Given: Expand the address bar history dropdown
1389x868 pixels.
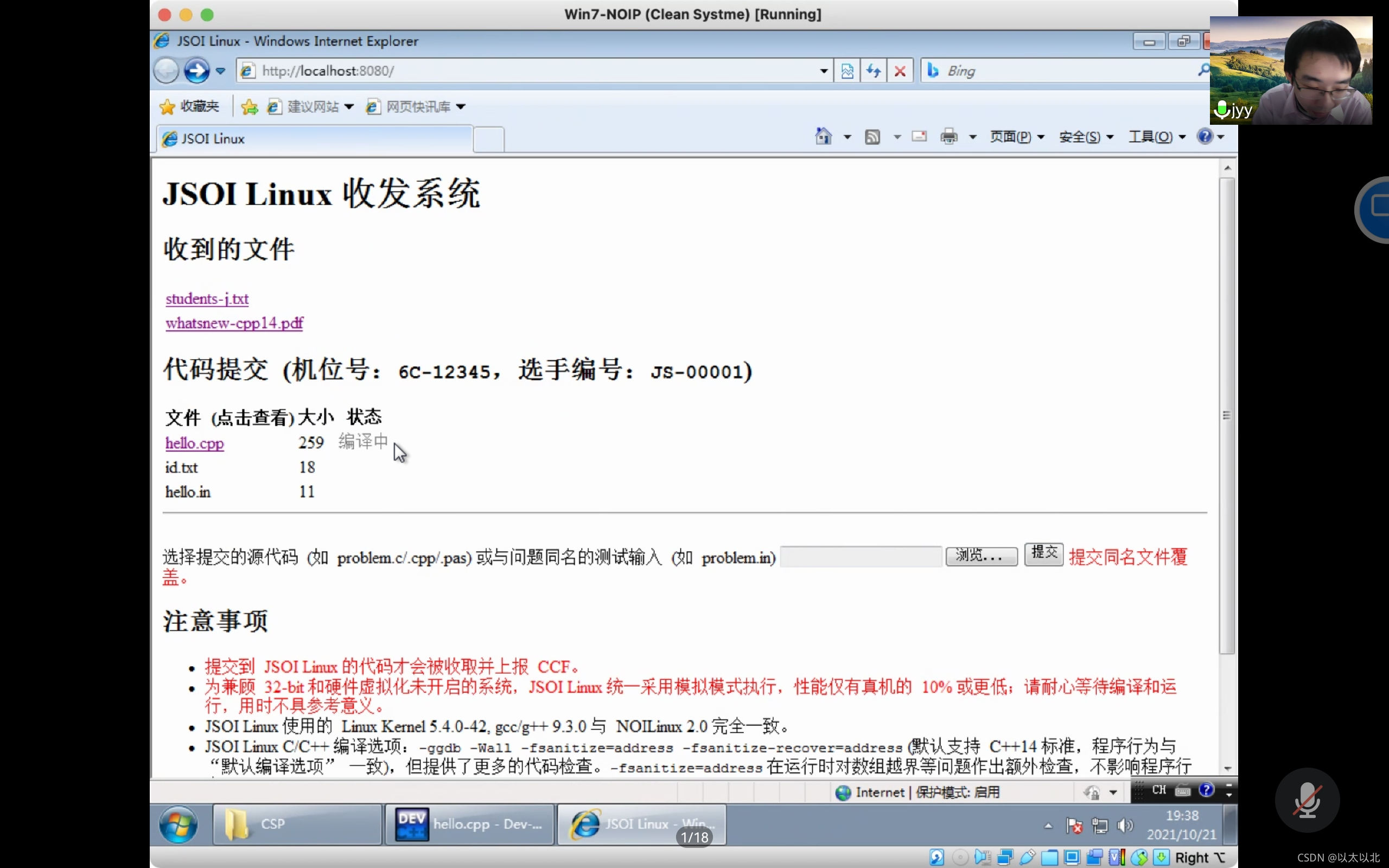Looking at the screenshot, I should click(824, 71).
